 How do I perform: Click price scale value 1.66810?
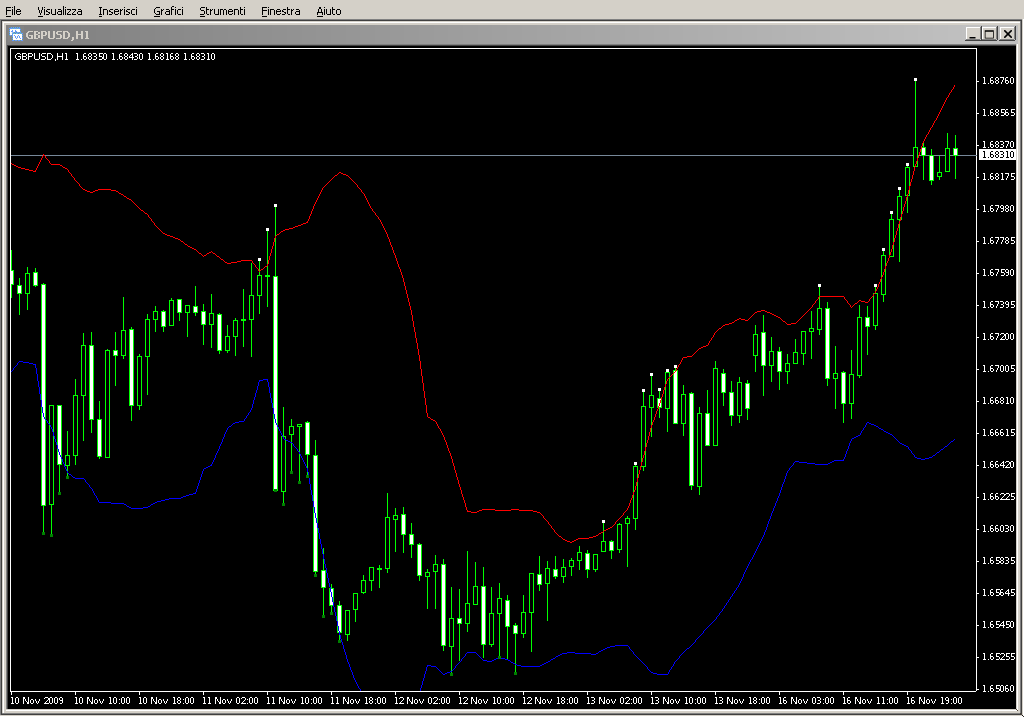tap(999, 401)
